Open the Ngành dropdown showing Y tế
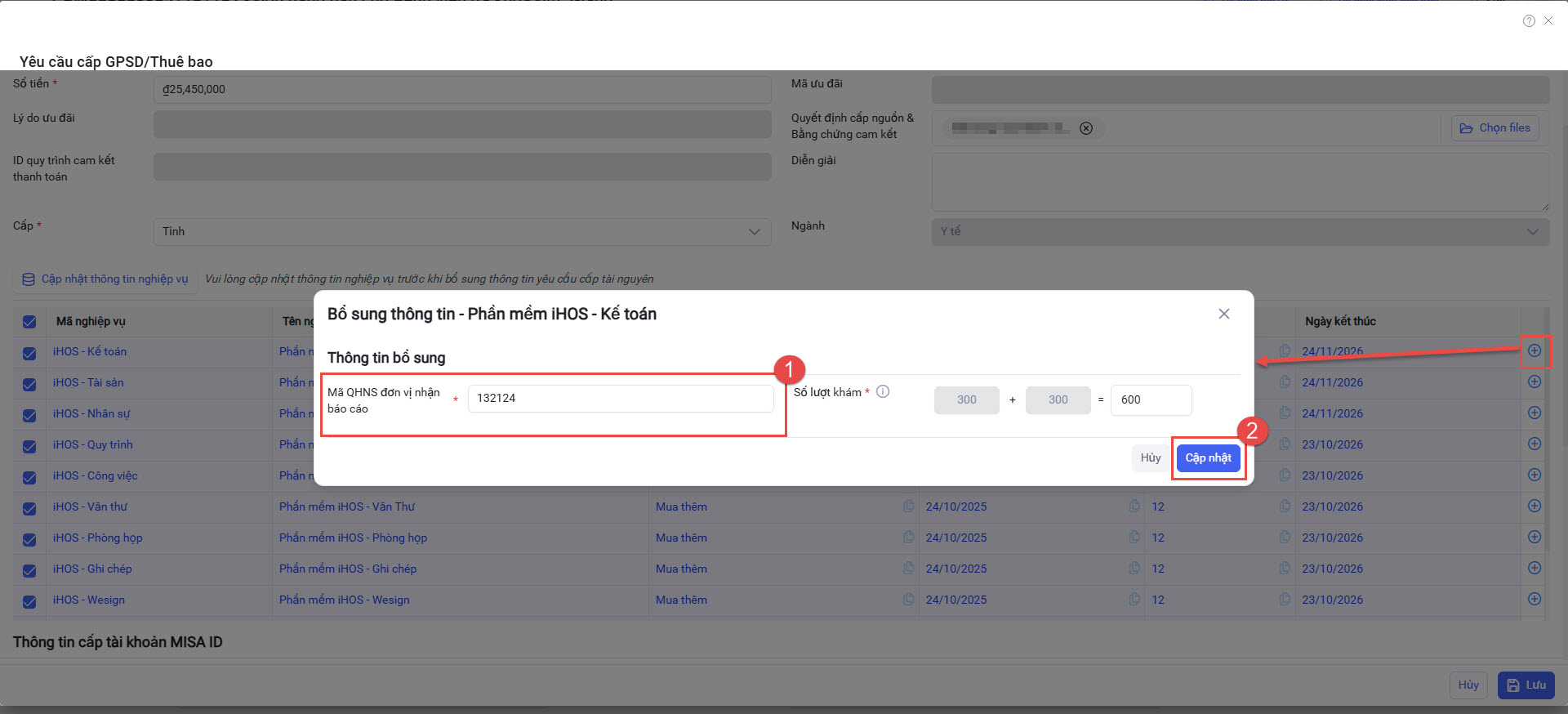 click(x=1240, y=232)
